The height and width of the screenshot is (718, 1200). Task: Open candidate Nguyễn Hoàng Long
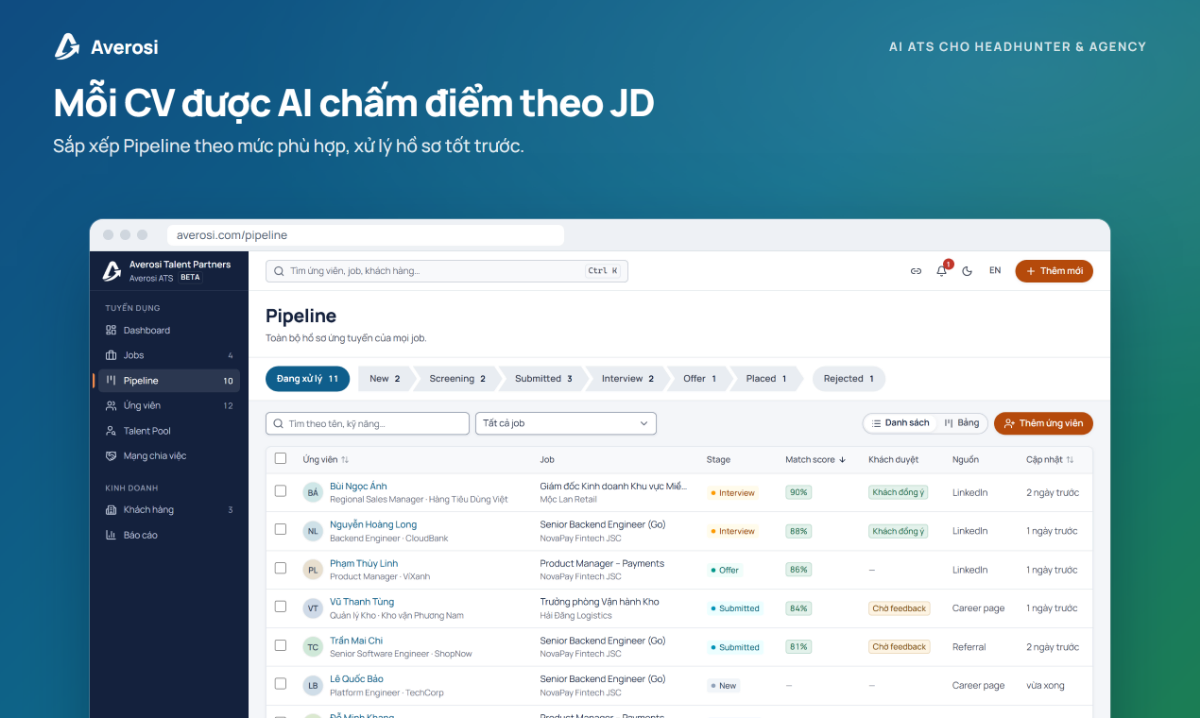(x=373, y=525)
